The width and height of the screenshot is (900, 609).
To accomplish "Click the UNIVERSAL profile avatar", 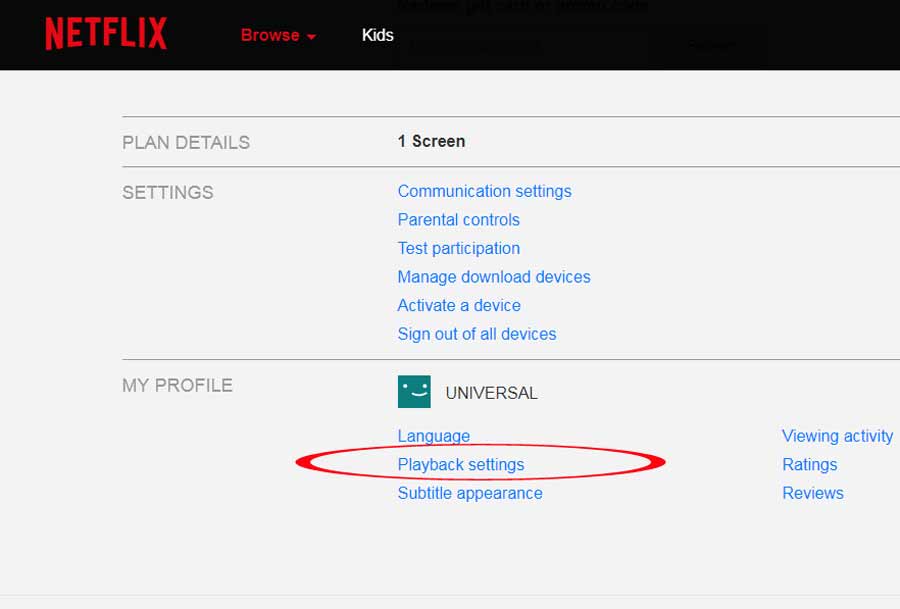I will pos(414,392).
